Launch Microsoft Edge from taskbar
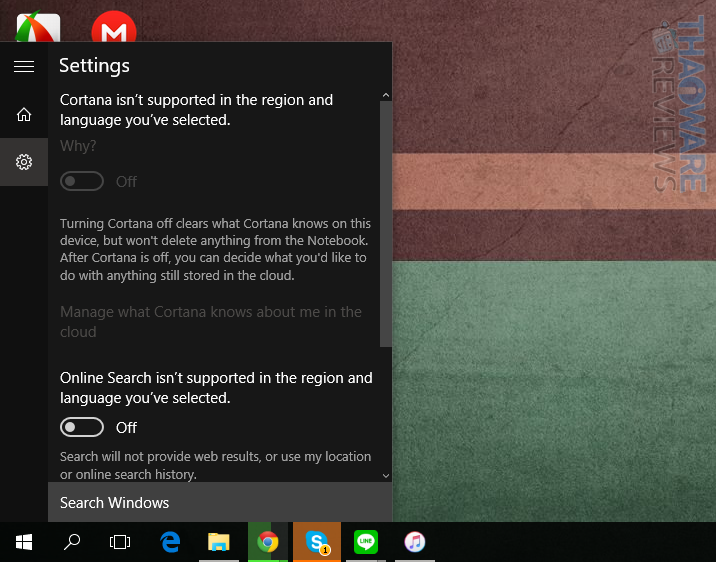 point(170,542)
